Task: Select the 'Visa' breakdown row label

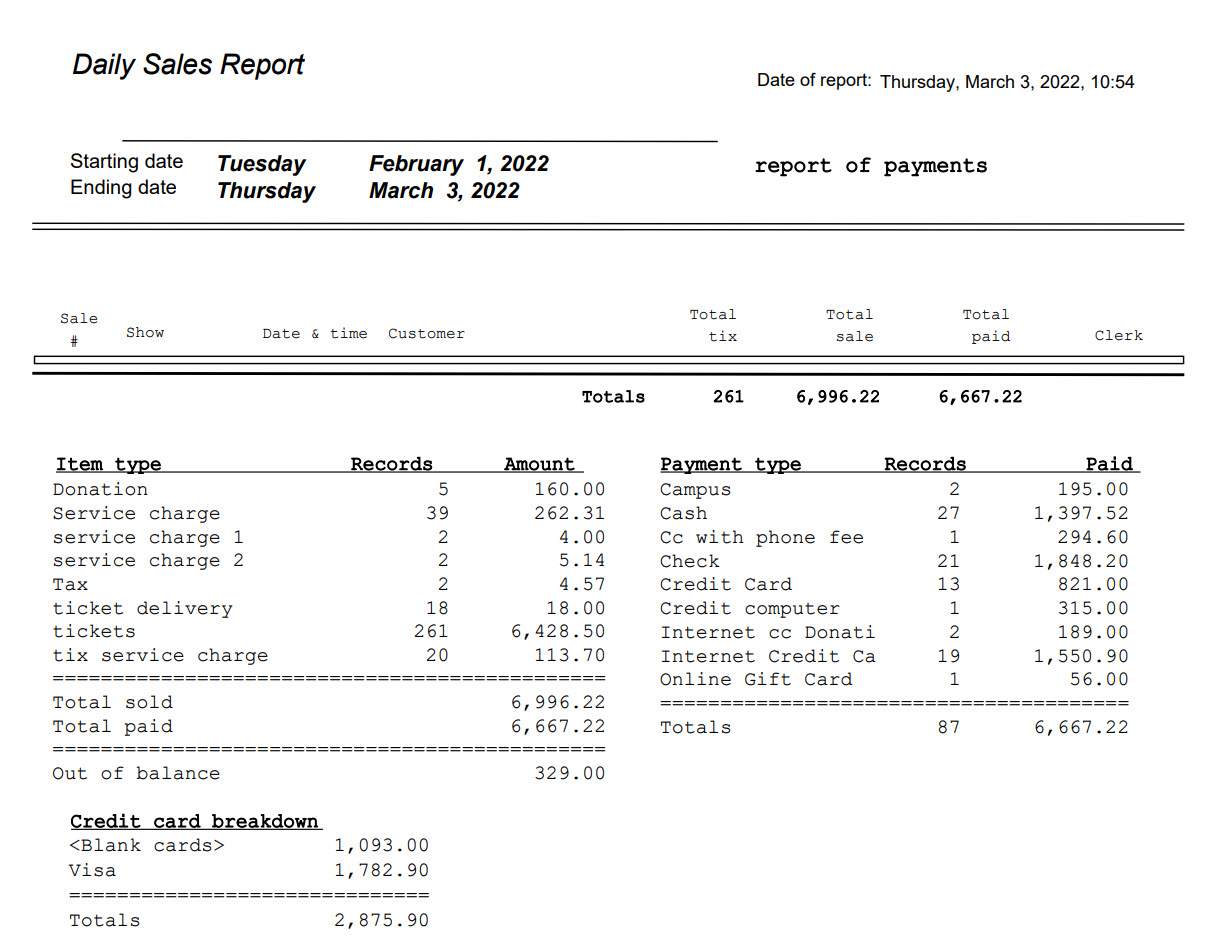Action: 92,871
